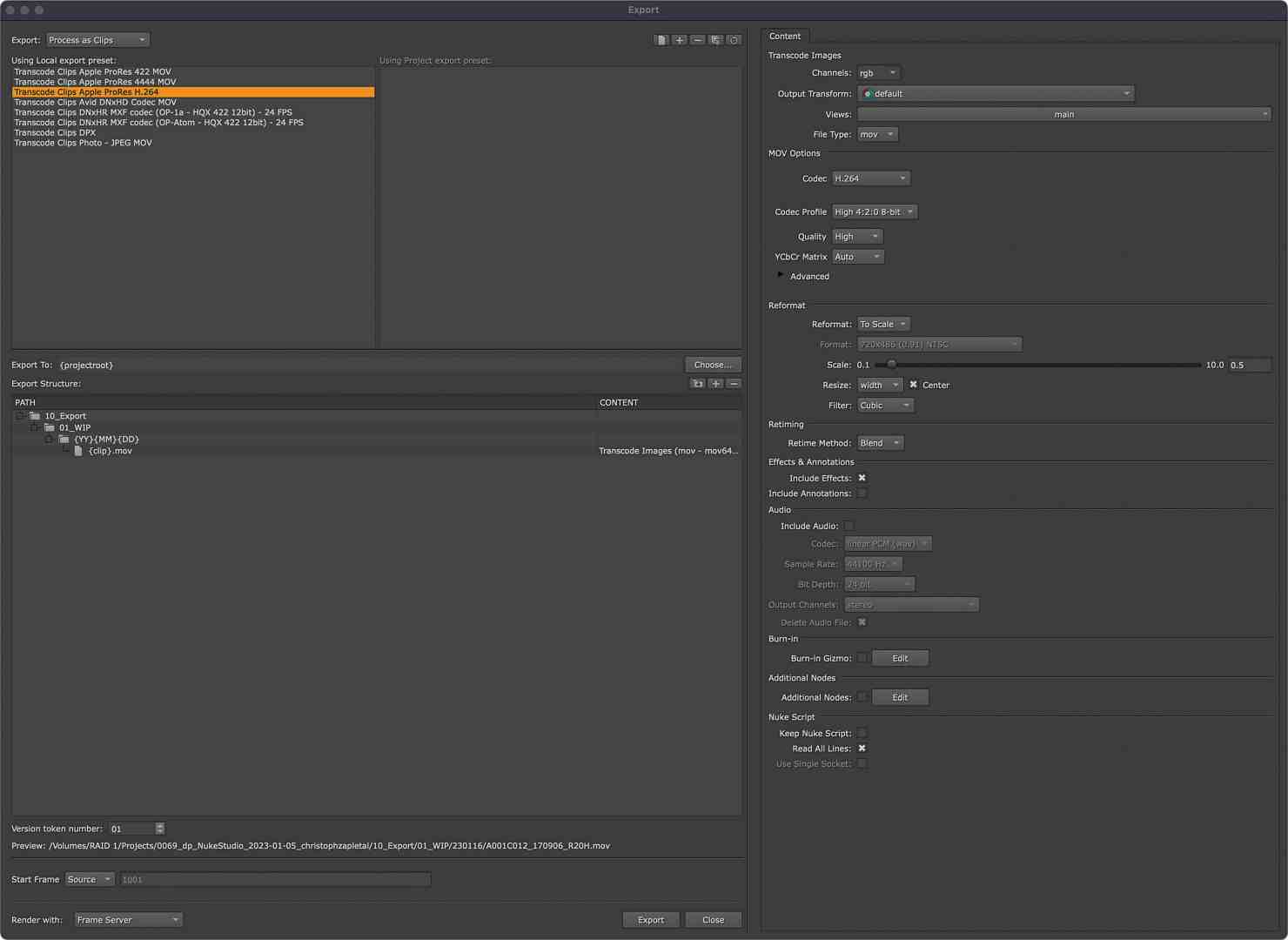Copy preset to Project export presets
Viewport: 1288px width, 940px height.
[715, 39]
